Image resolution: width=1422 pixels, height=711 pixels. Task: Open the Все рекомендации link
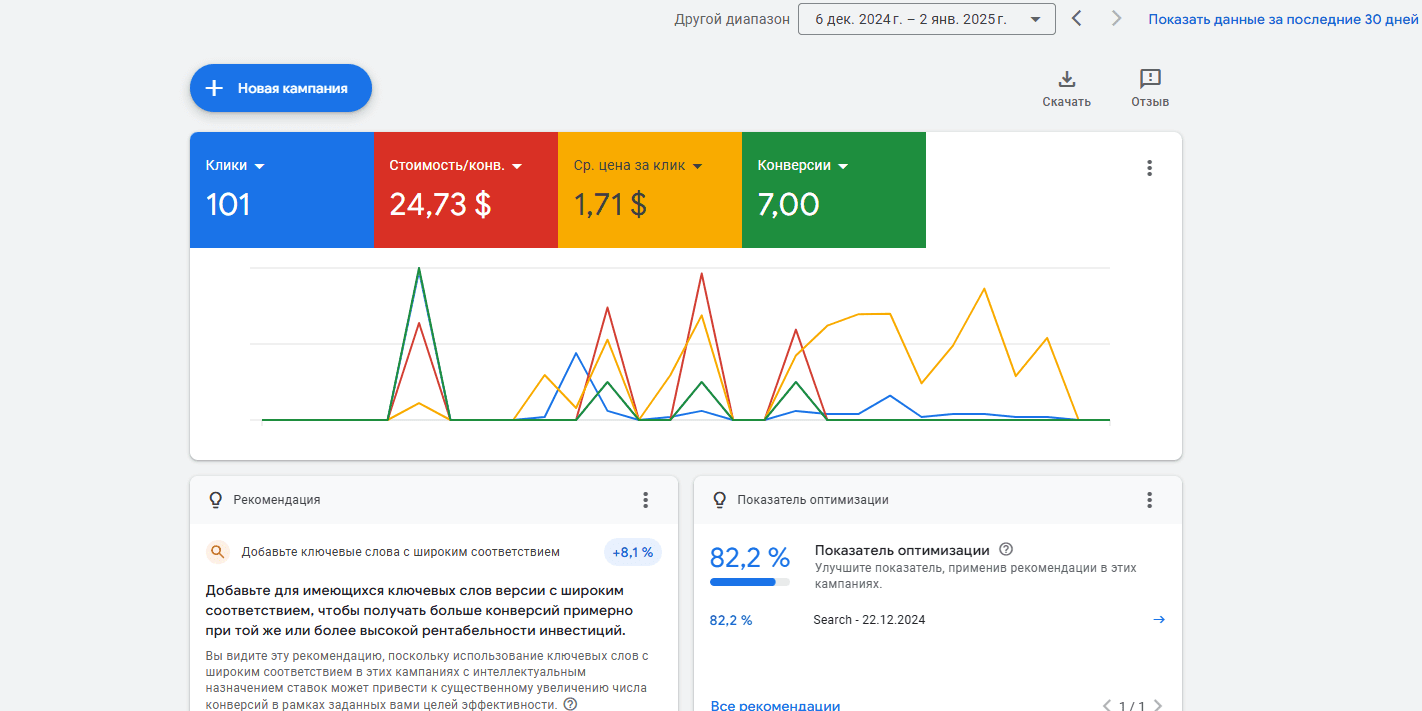(x=775, y=706)
